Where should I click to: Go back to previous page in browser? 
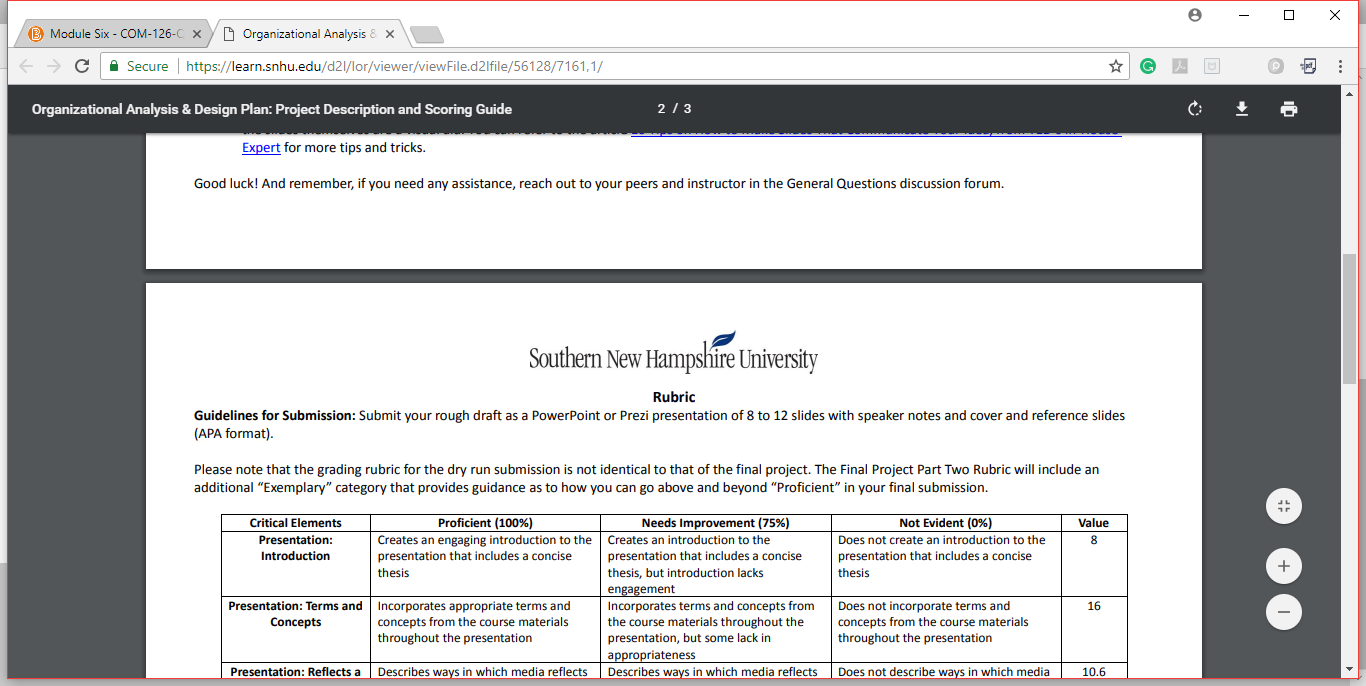27,66
